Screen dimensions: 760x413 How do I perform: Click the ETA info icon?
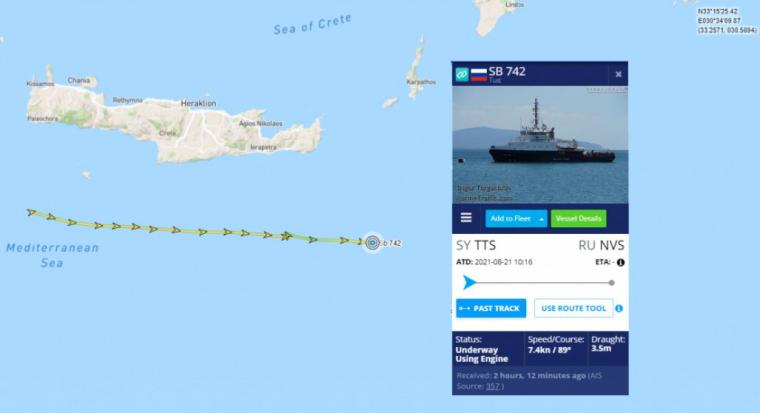point(620,262)
